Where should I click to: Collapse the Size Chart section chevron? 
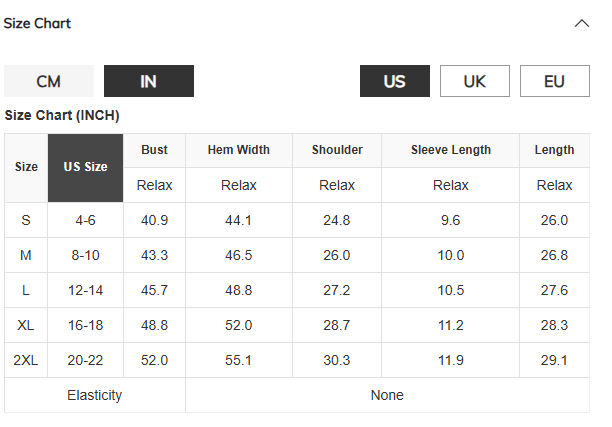point(582,23)
